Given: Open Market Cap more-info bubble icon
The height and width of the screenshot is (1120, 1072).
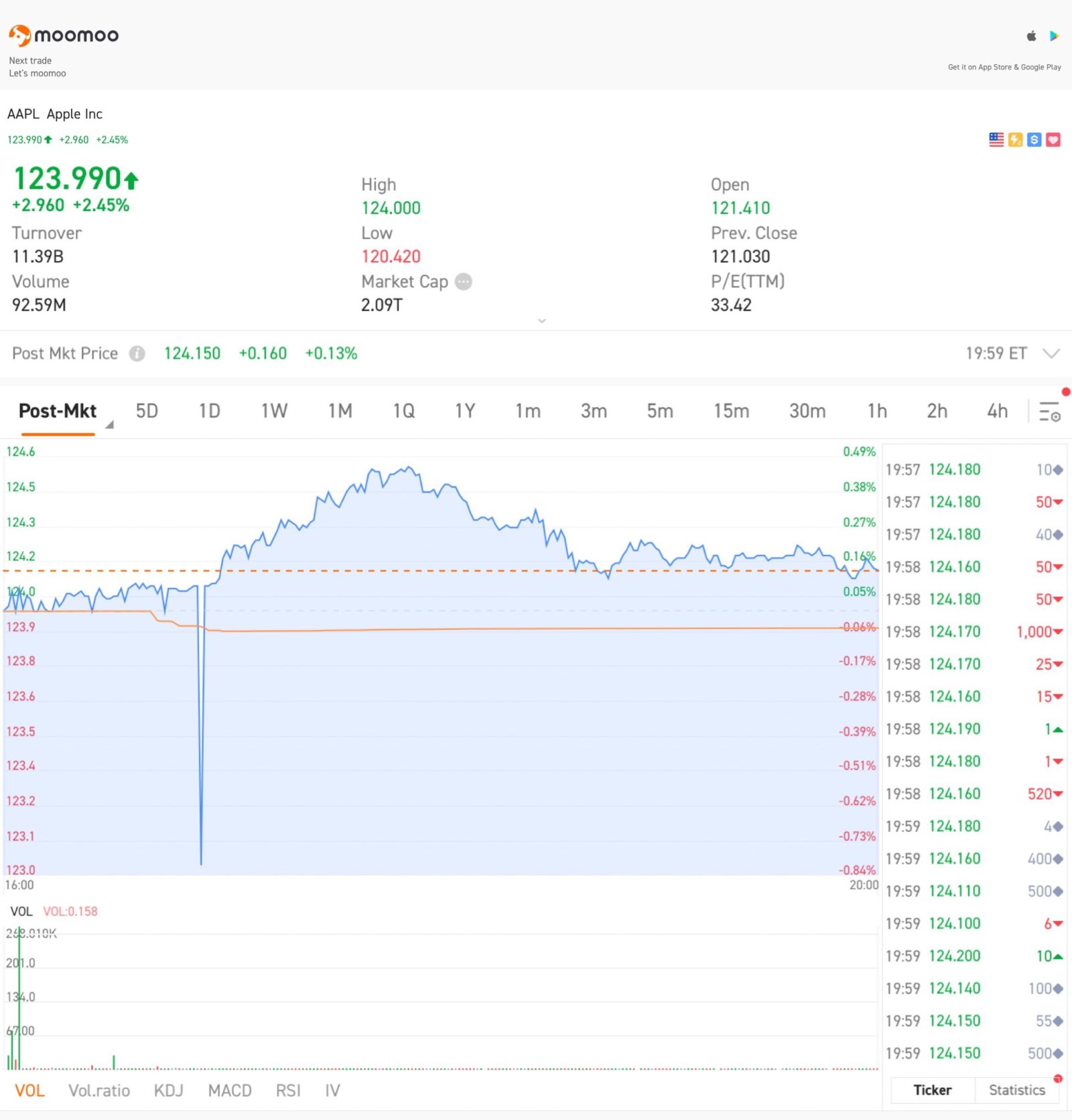Looking at the screenshot, I should 463,282.
